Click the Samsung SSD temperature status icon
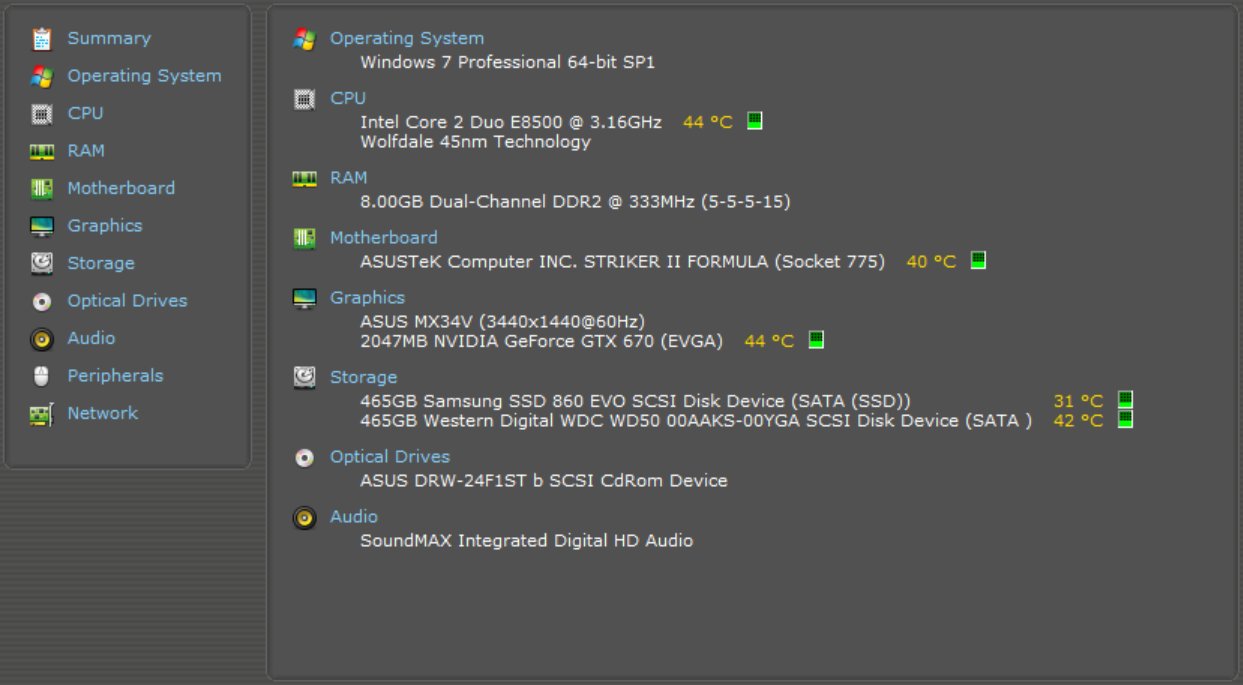 [1125, 400]
